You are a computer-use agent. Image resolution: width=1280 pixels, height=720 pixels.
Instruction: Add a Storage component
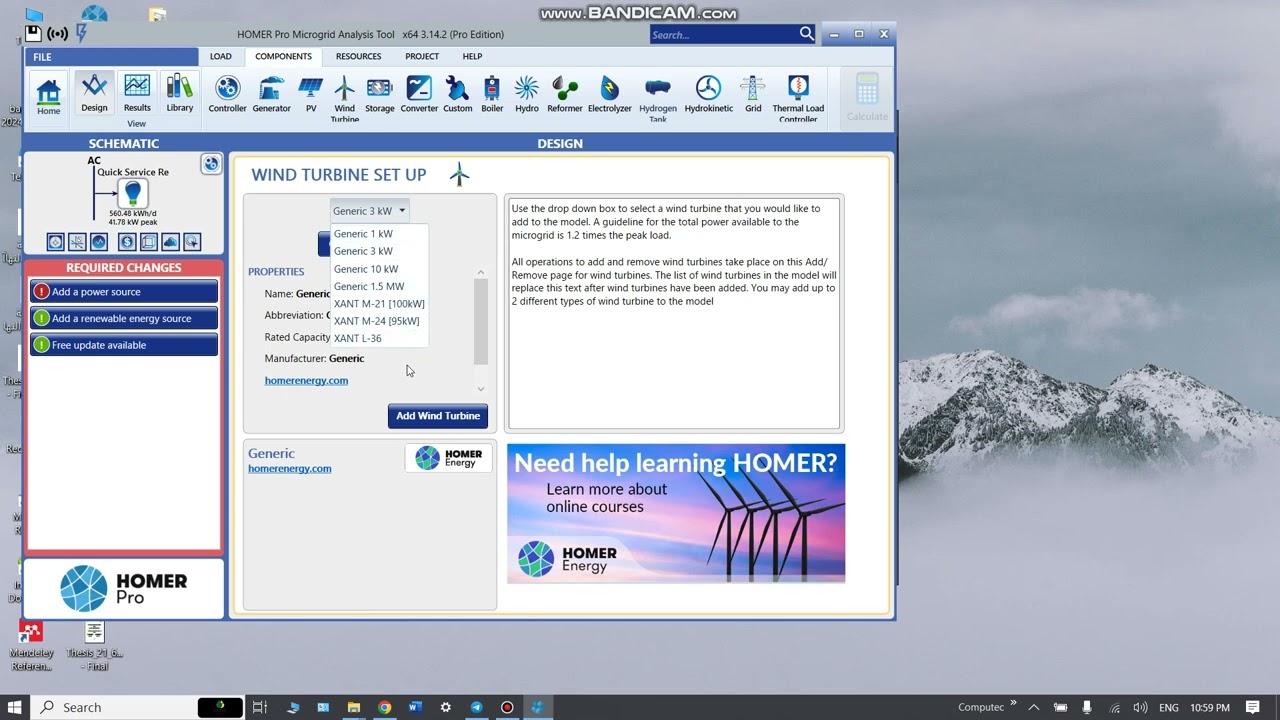coord(380,95)
